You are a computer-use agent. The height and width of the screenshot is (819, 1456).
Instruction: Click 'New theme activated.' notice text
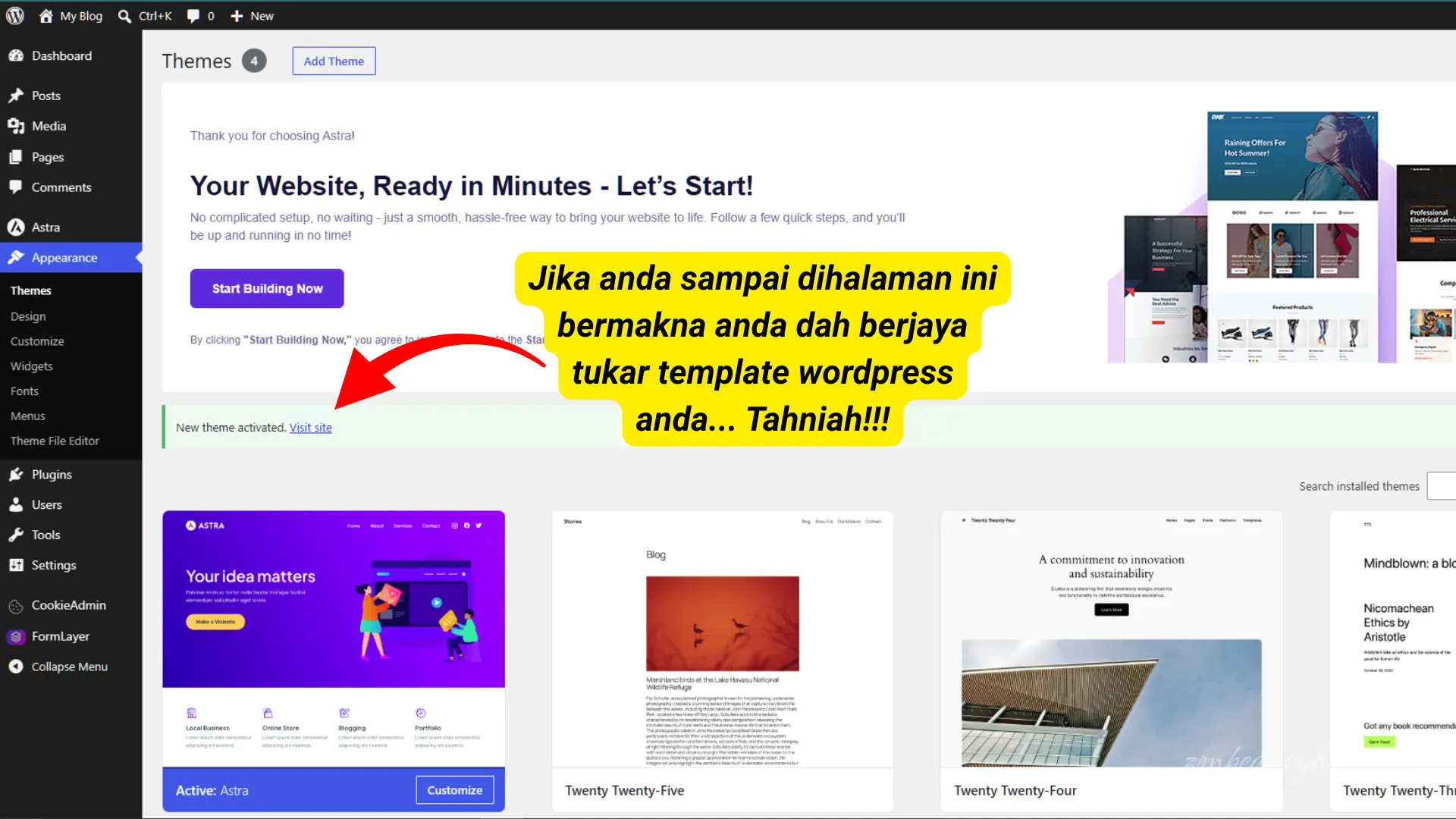click(231, 428)
